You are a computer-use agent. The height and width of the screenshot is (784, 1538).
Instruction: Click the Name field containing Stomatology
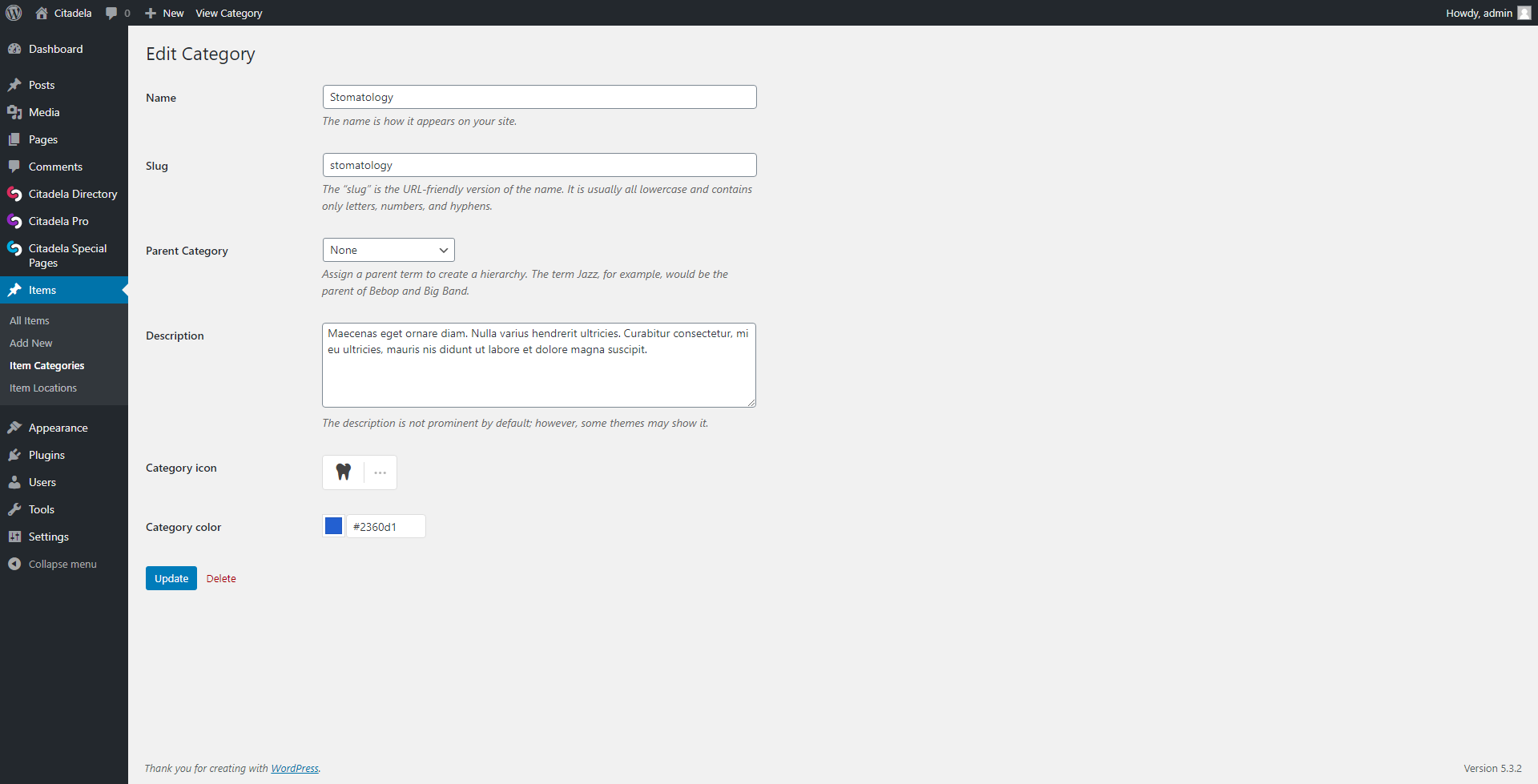click(539, 97)
